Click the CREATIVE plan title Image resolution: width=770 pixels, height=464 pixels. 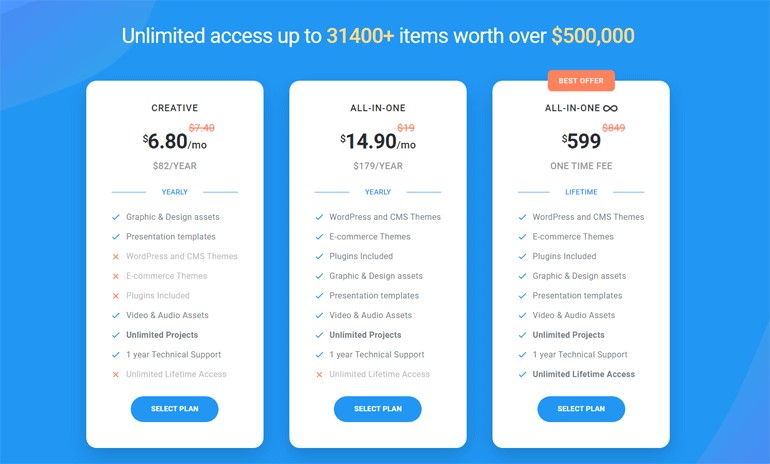[x=174, y=108]
